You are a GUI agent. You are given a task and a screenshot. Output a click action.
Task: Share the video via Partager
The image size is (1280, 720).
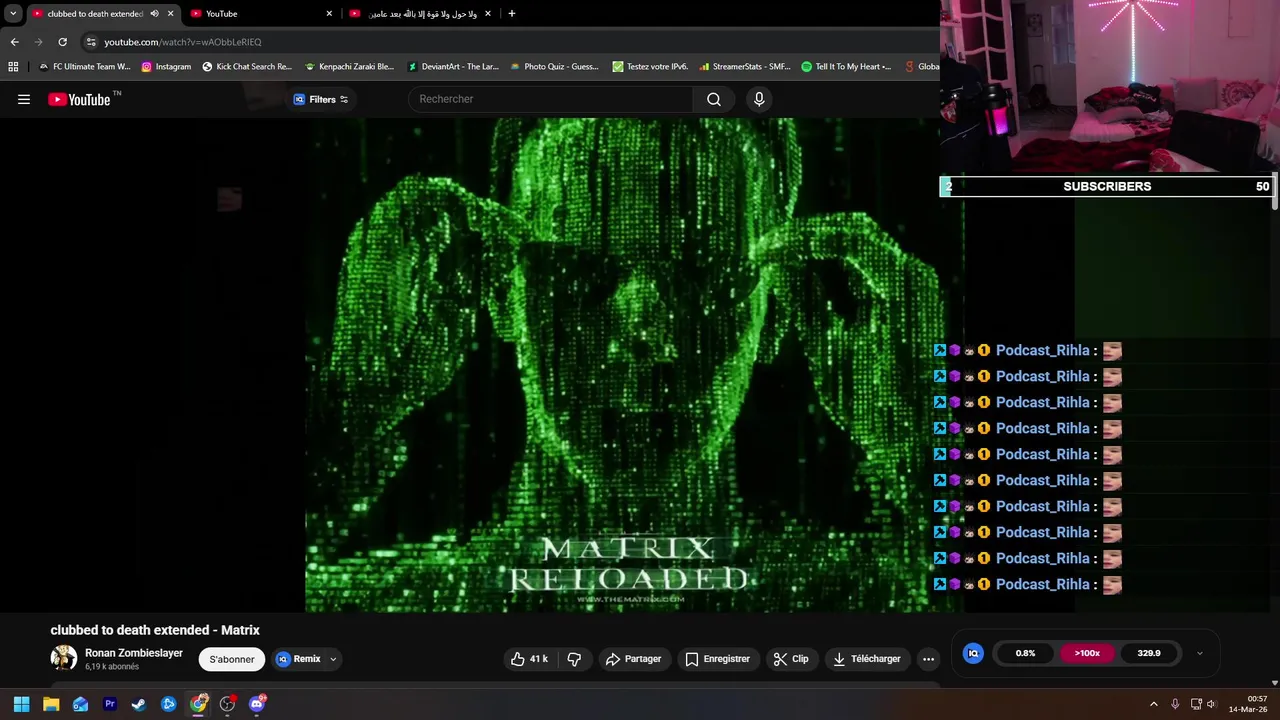point(633,659)
